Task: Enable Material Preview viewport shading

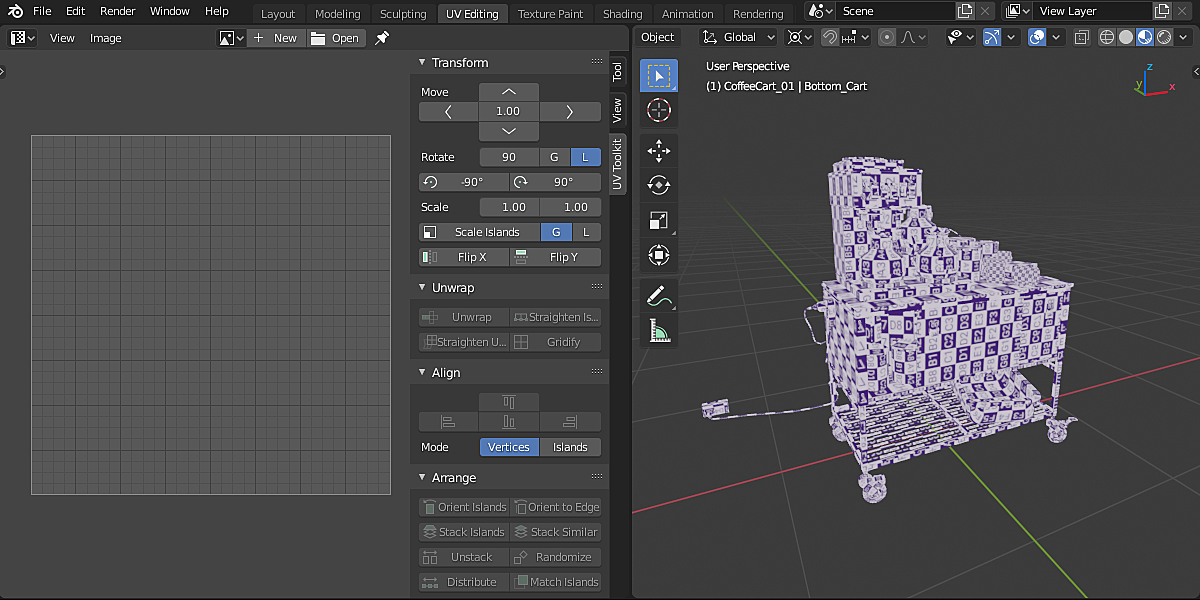Action: coord(1146,37)
